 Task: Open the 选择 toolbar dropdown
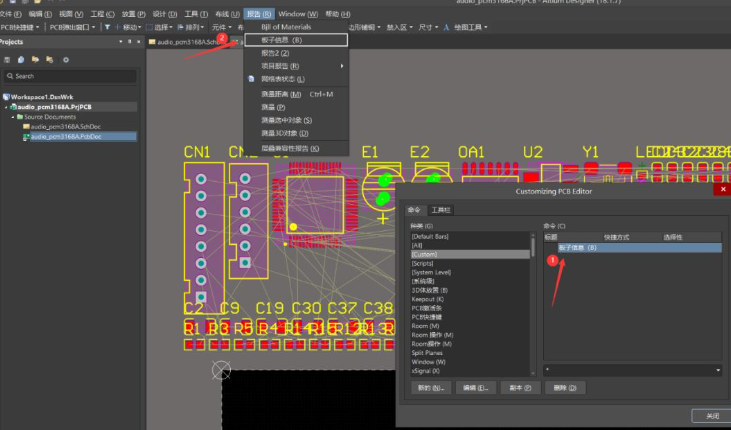pyautogui.click(x=159, y=28)
